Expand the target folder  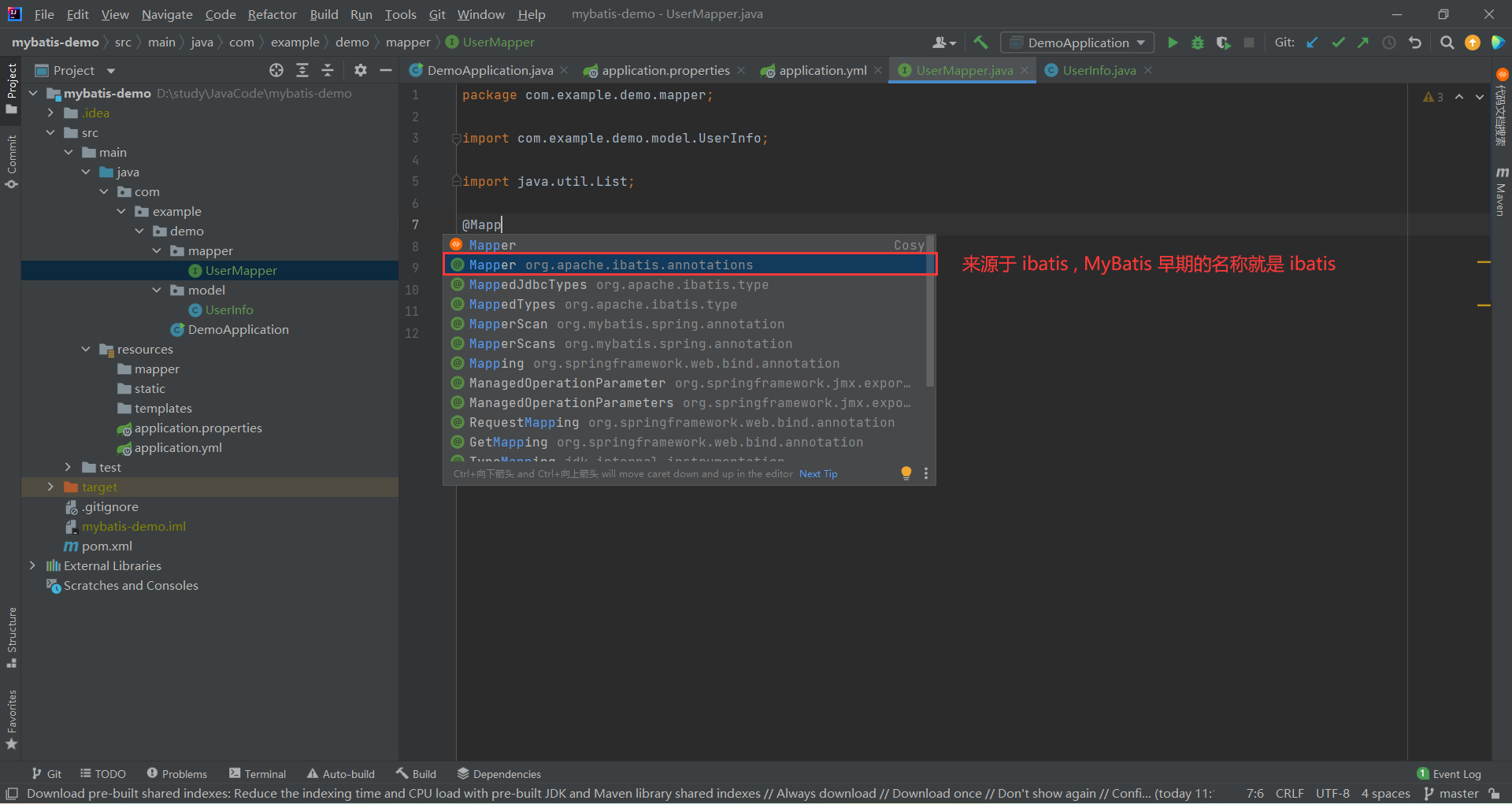(x=50, y=487)
